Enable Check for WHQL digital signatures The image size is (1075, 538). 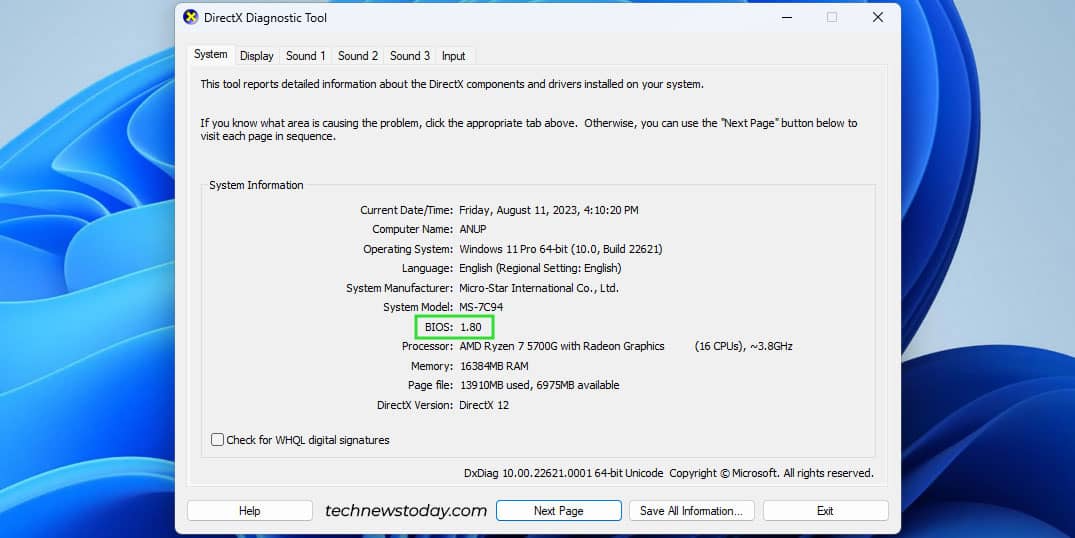click(217, 440)
